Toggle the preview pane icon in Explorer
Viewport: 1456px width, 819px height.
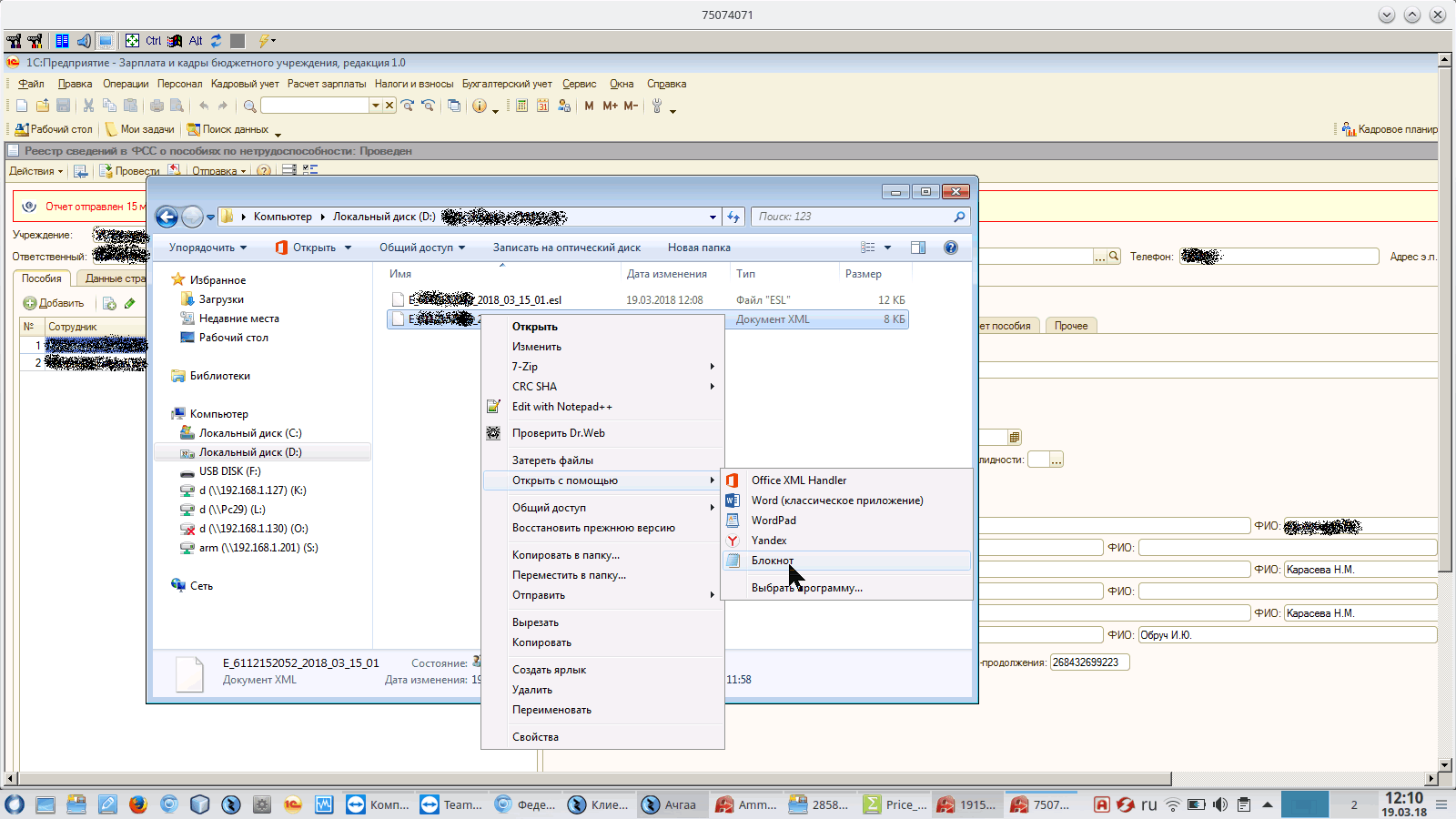[x=918, y=248]
